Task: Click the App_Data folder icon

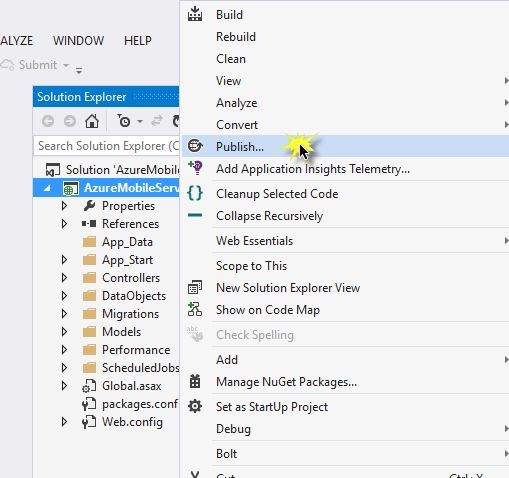Action: (x=89, y=242)
